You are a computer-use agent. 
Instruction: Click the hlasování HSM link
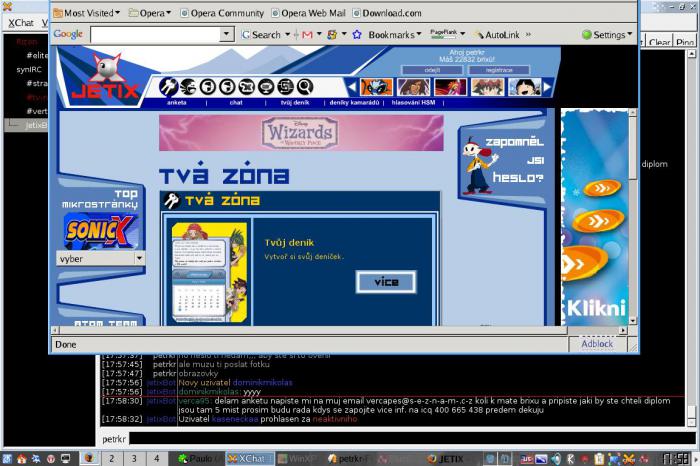[x=413, y=103]
